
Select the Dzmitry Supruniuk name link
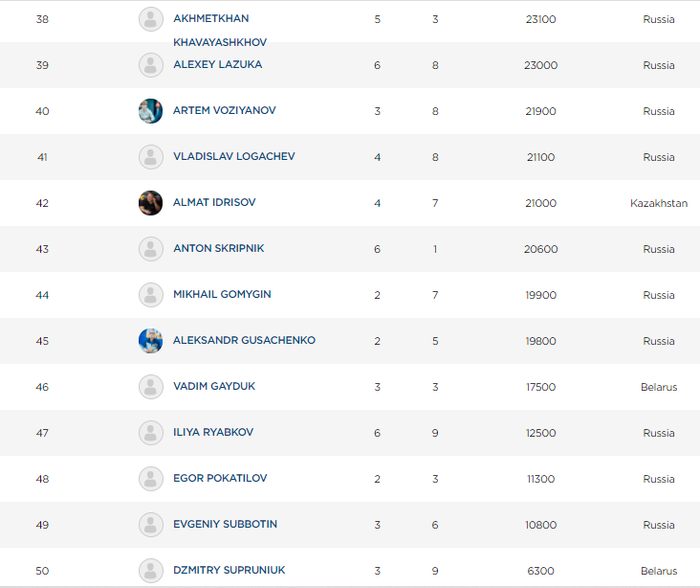(x=229, y=570)
